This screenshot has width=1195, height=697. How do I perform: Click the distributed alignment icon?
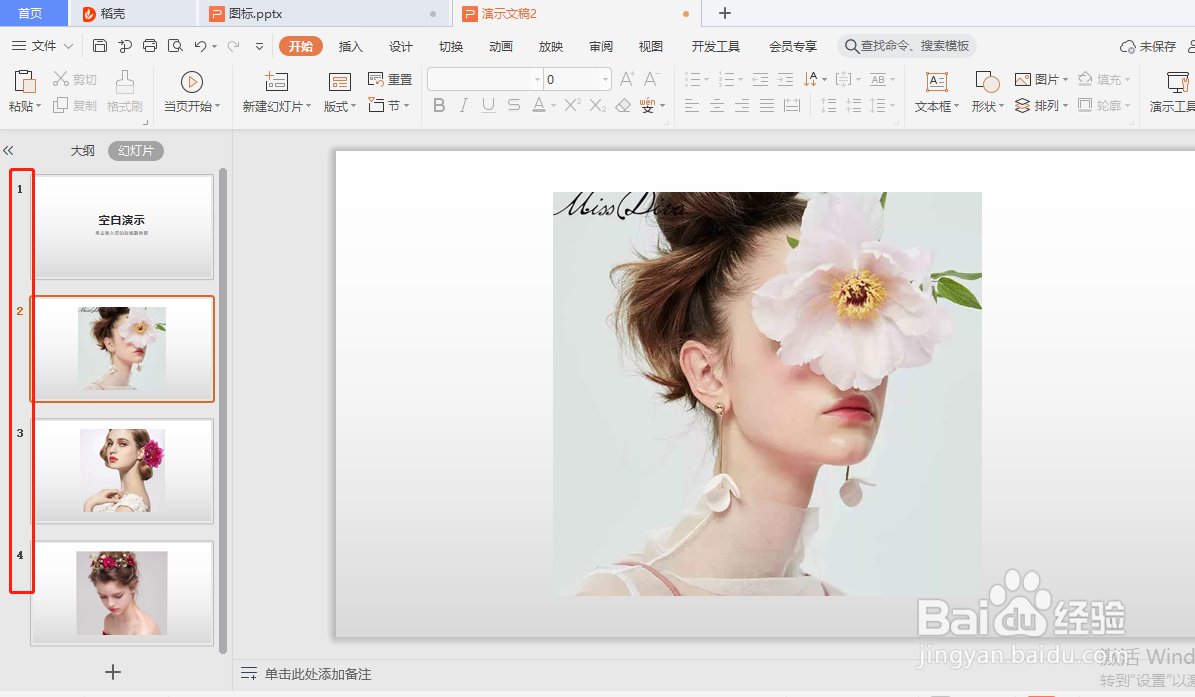793,105
